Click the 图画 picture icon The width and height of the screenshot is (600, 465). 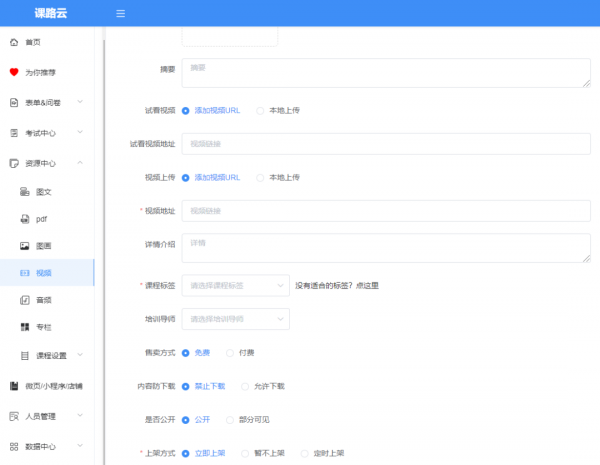25,246
